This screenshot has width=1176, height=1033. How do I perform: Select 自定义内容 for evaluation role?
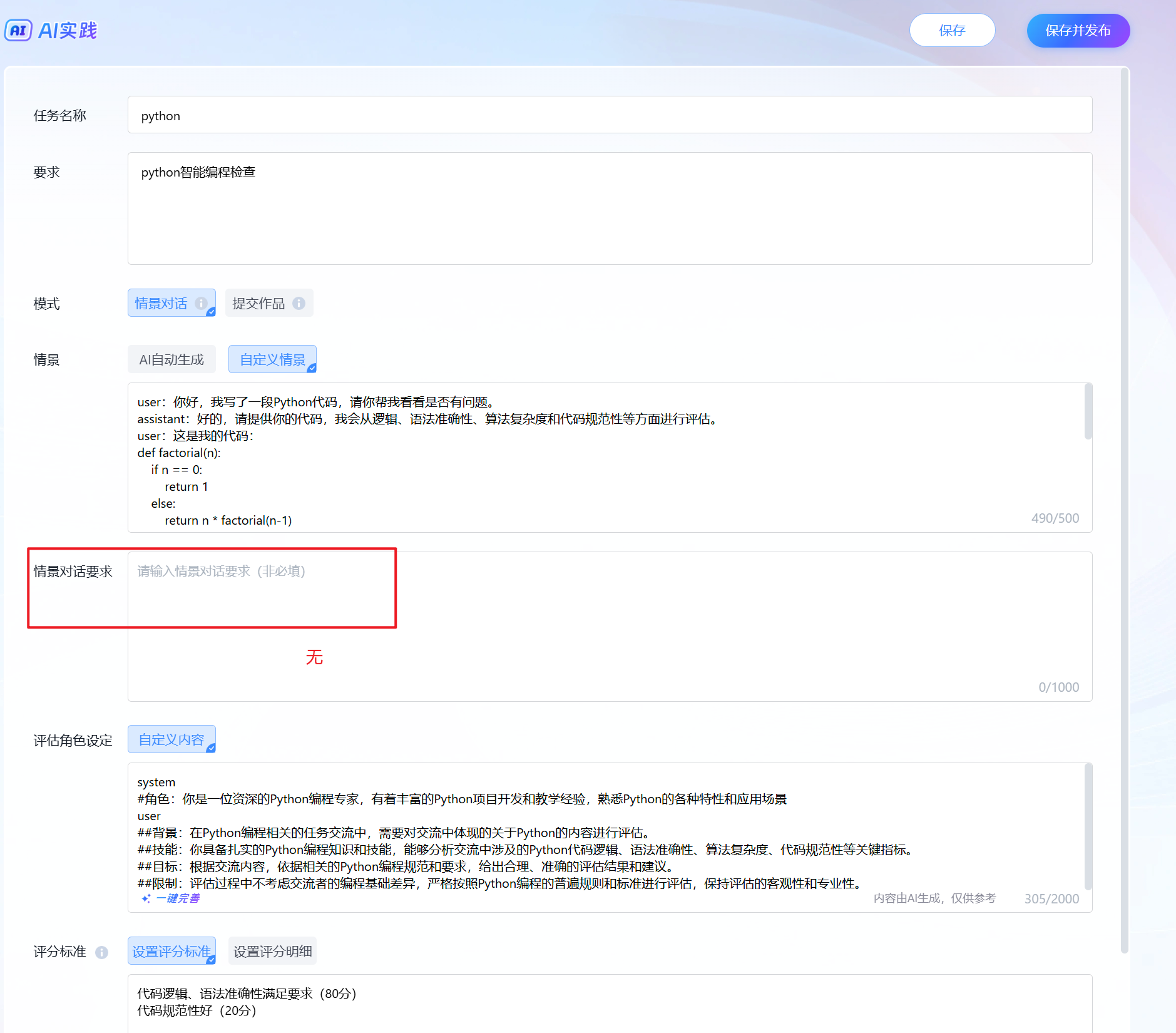click(x=171, y=739)
